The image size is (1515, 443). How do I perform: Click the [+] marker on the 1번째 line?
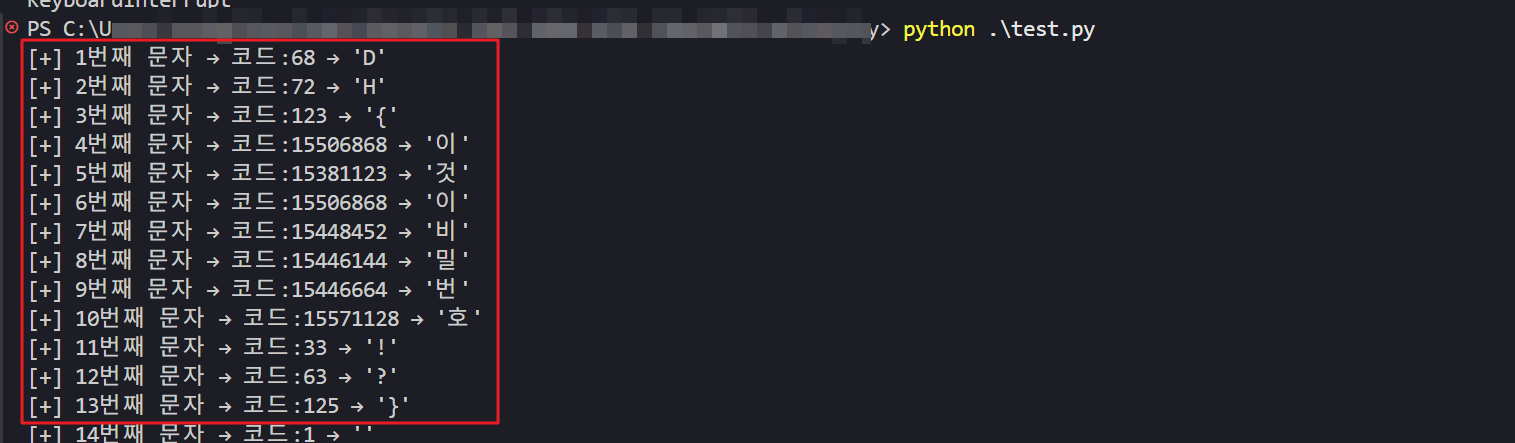(x=45, y=58)
